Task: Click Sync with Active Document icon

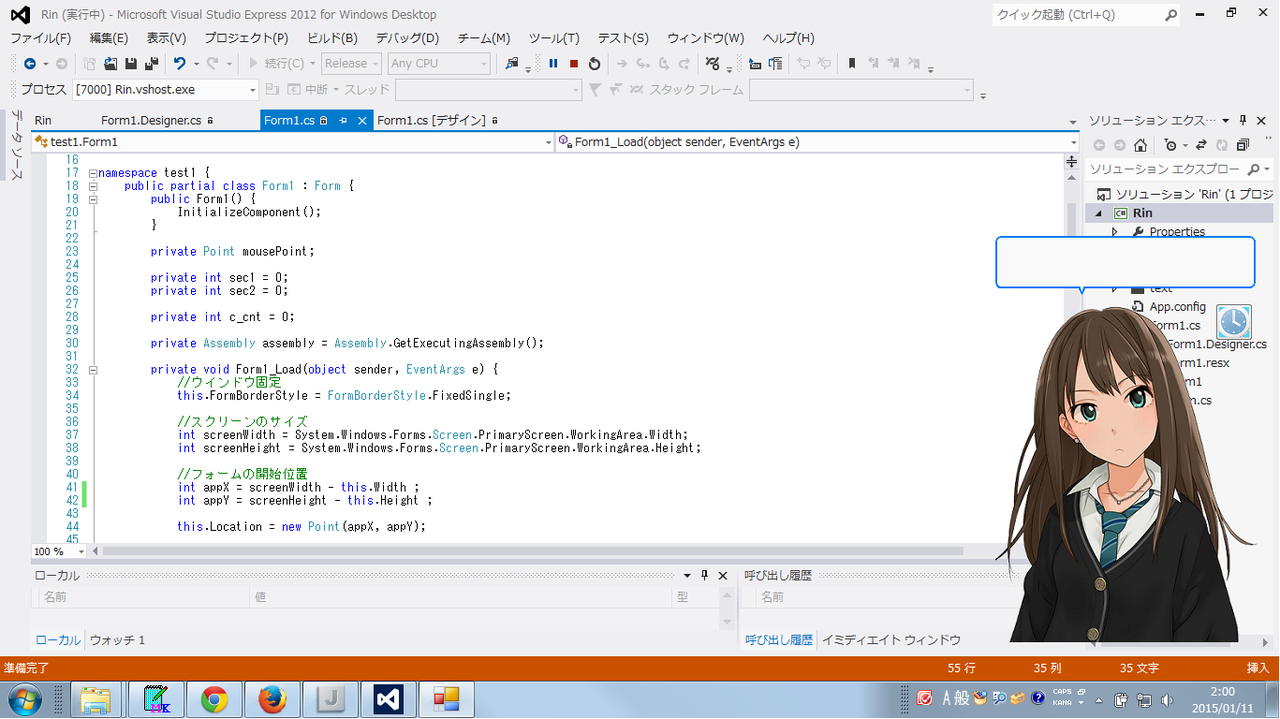Action: [x=1201, y=145]
